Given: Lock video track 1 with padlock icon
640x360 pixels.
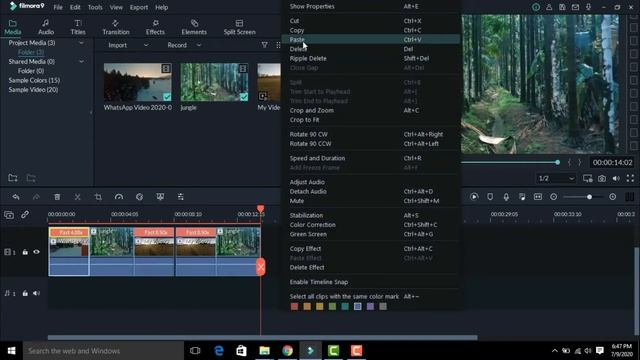Looking at the screenshot, I should pyautogui.click(x=25, y=252).
